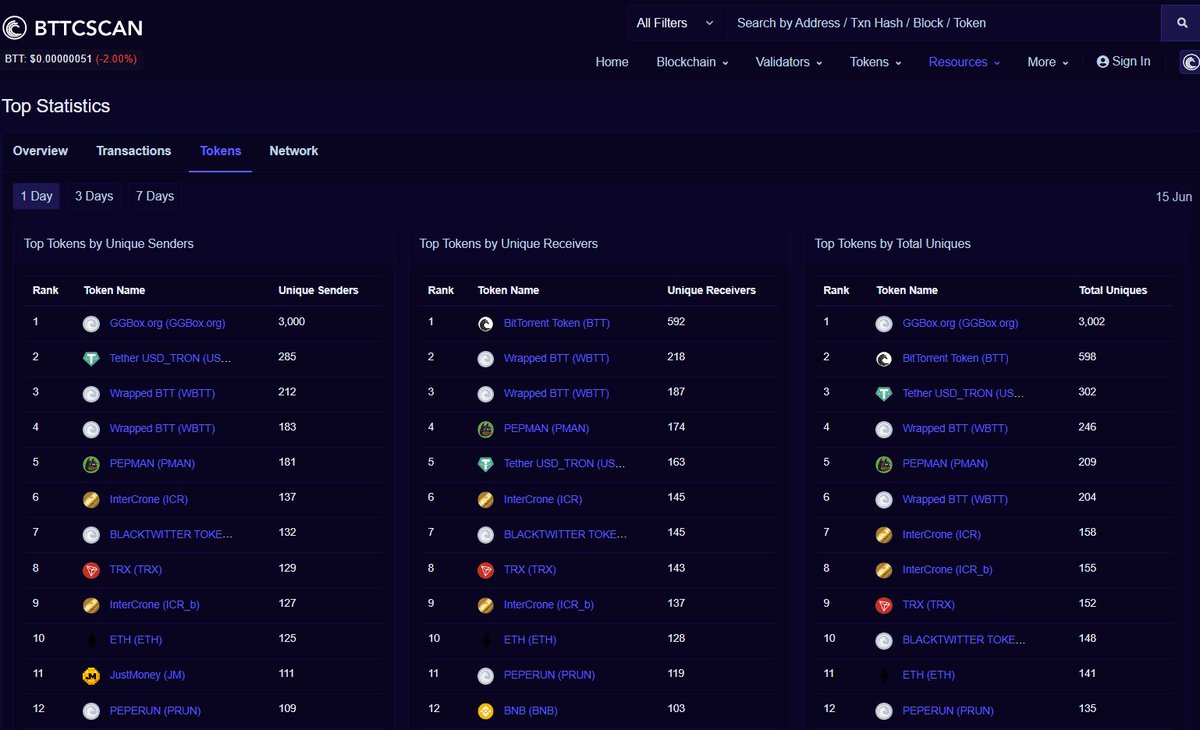Click the search address input field
Image resolution: width=1200 pixels, height=730 pixels.
pos(943,23)
